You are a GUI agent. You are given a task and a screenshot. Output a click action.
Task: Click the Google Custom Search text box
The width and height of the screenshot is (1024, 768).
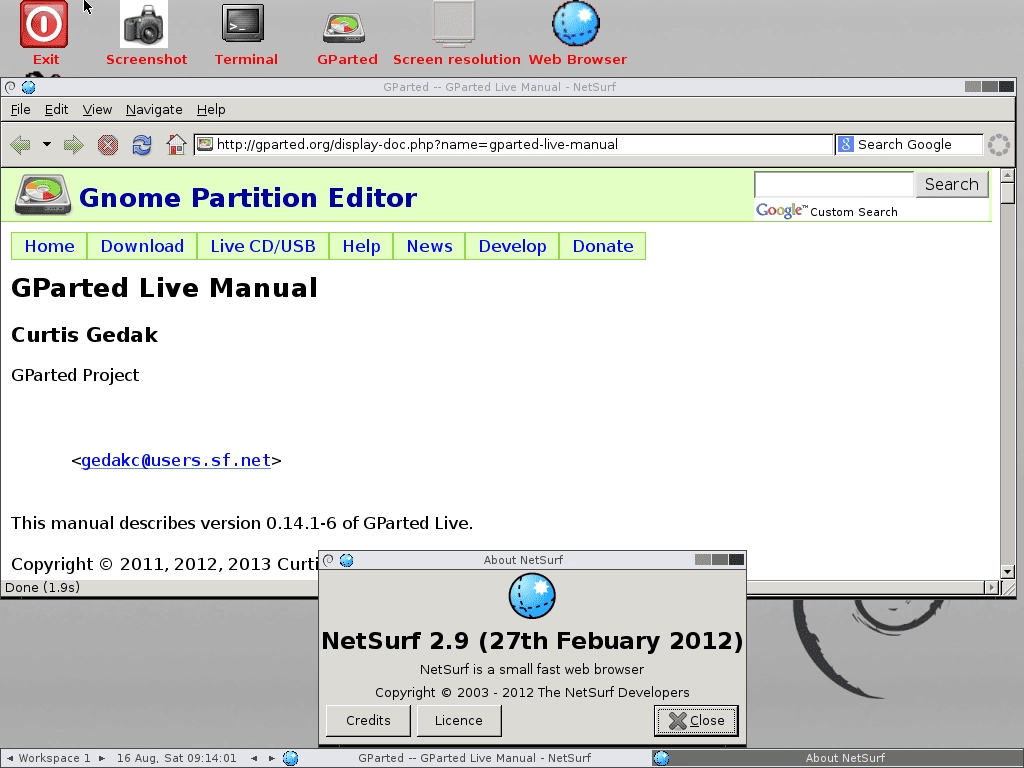coord(833,185)
